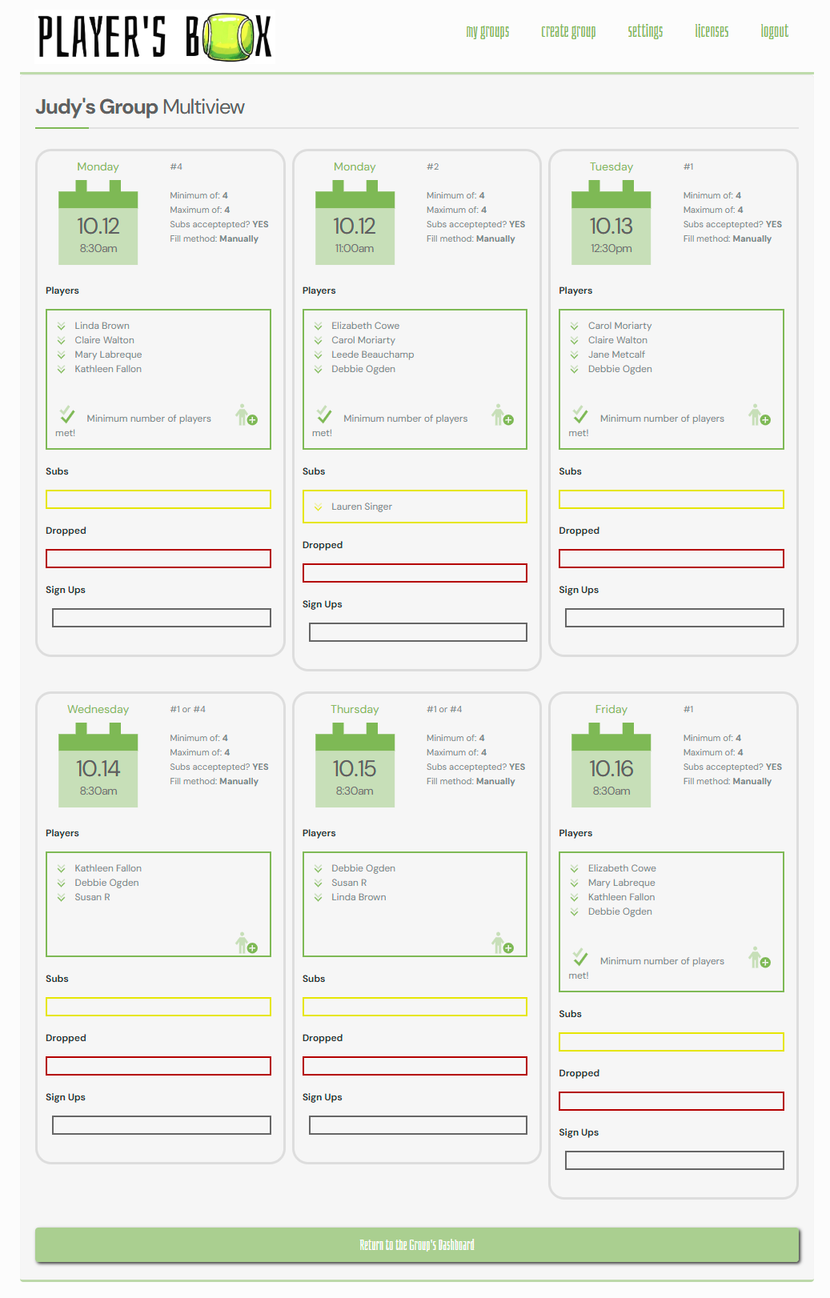
Task: Add a player to Thursday 10.15 match
Action: point(503,942)
